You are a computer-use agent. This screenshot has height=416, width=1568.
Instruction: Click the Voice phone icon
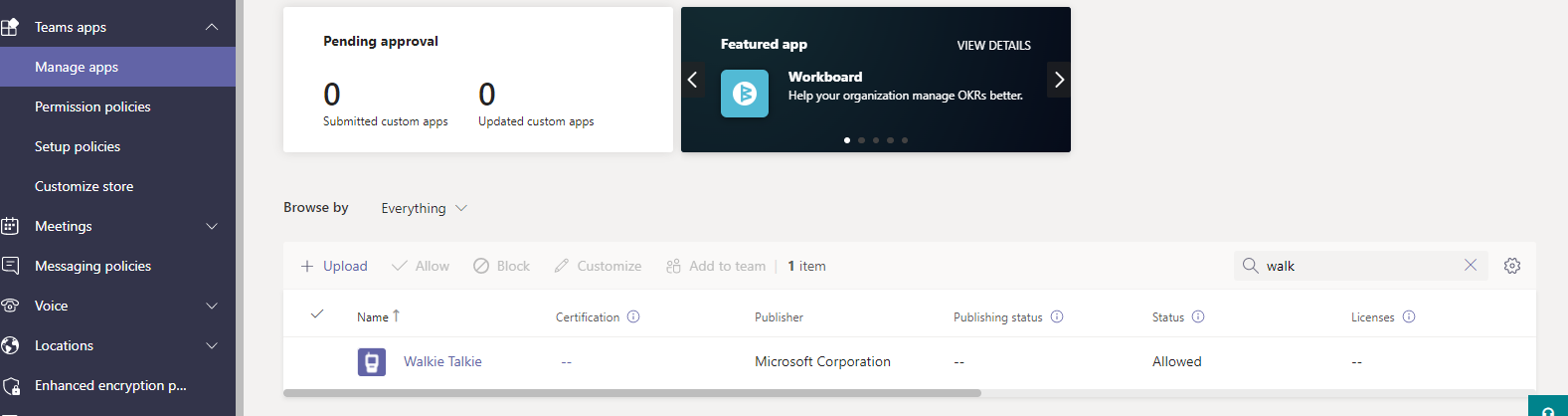pos(10,306)
